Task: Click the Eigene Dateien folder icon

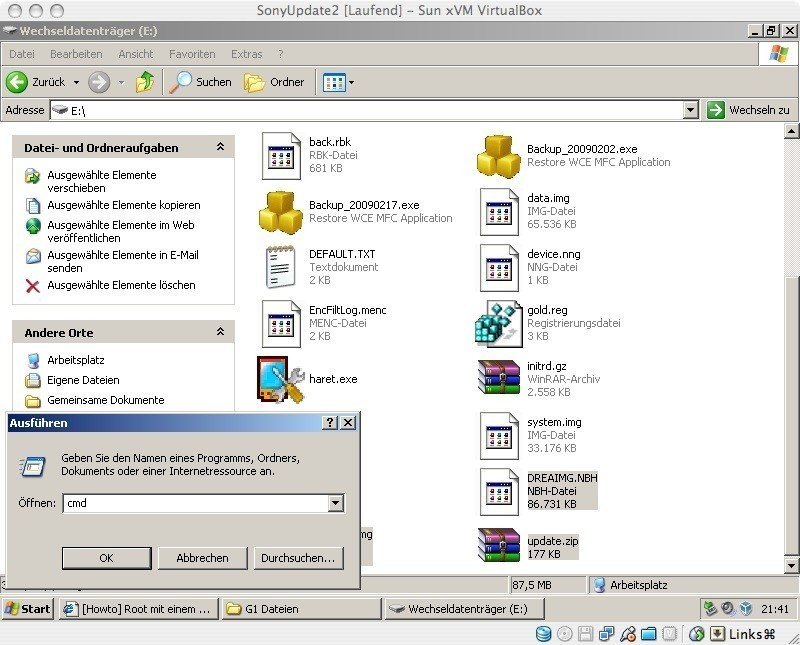Action: (33, 380)
